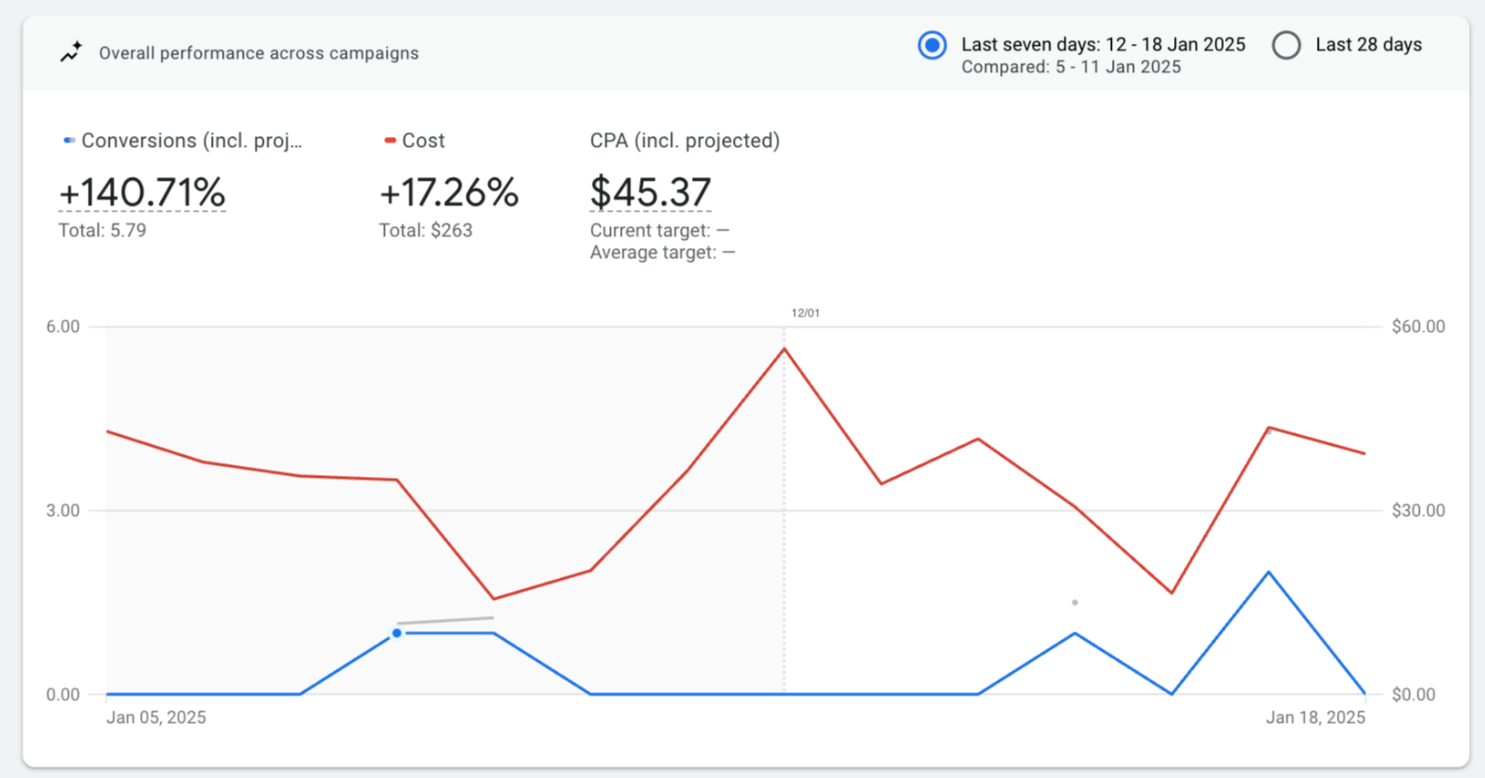This screenshot has width=1485, height=778.
Task: Select the Last 28 days radio button
Action: (x=1286, y=45)
